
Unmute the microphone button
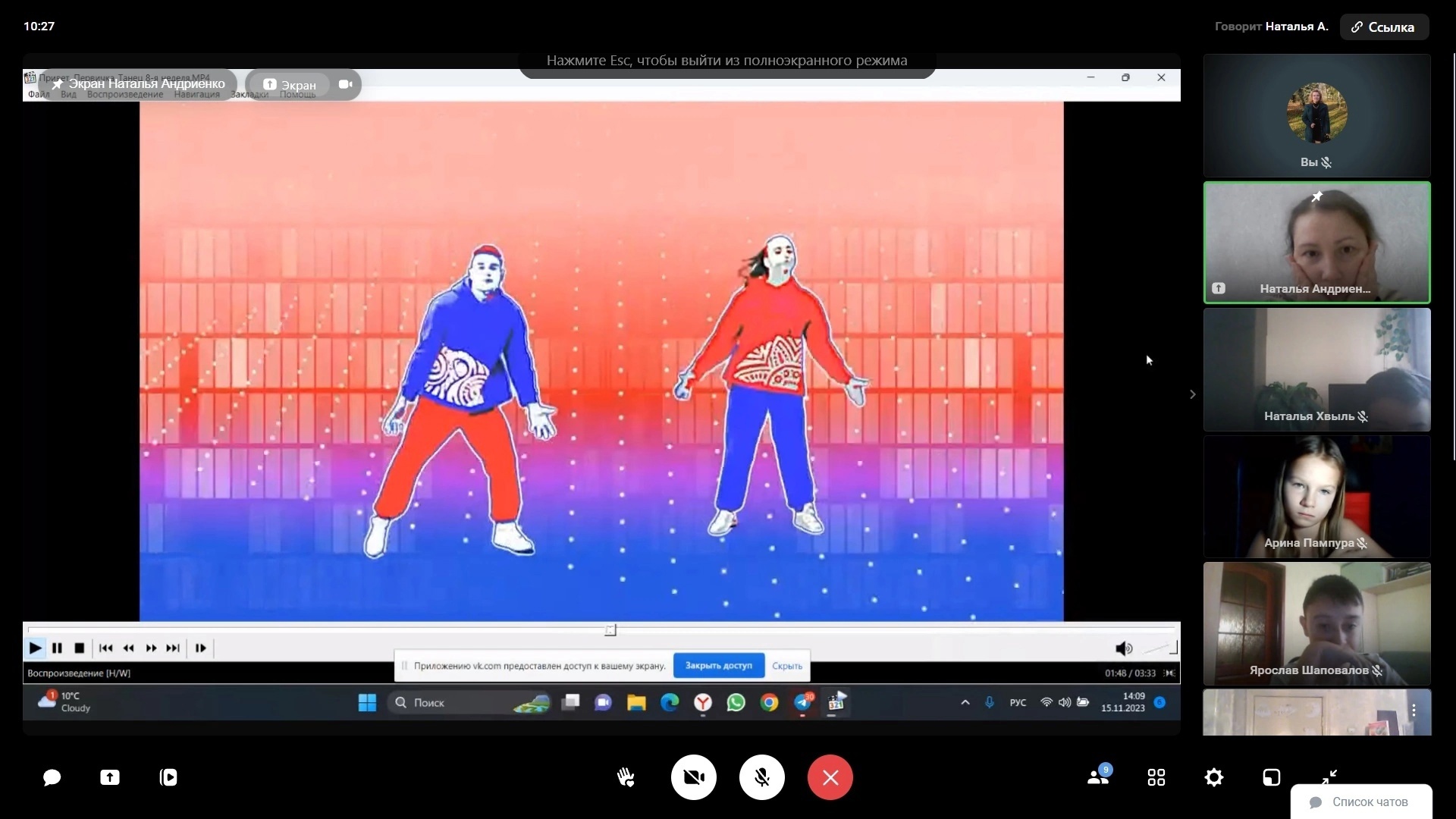pyautogui.click(x=762, y=777)
